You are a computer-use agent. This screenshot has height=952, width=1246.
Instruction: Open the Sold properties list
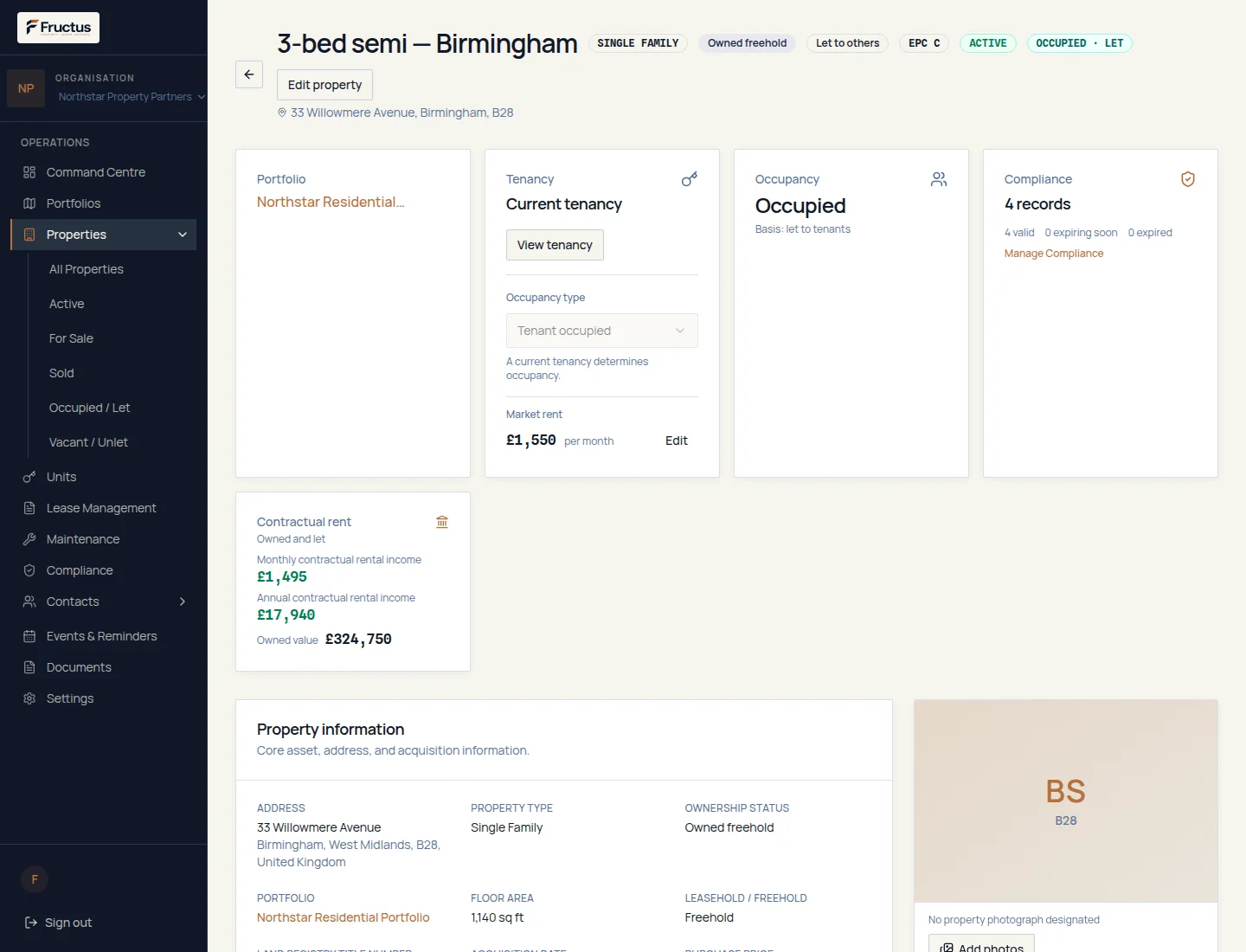click(61, 373)
